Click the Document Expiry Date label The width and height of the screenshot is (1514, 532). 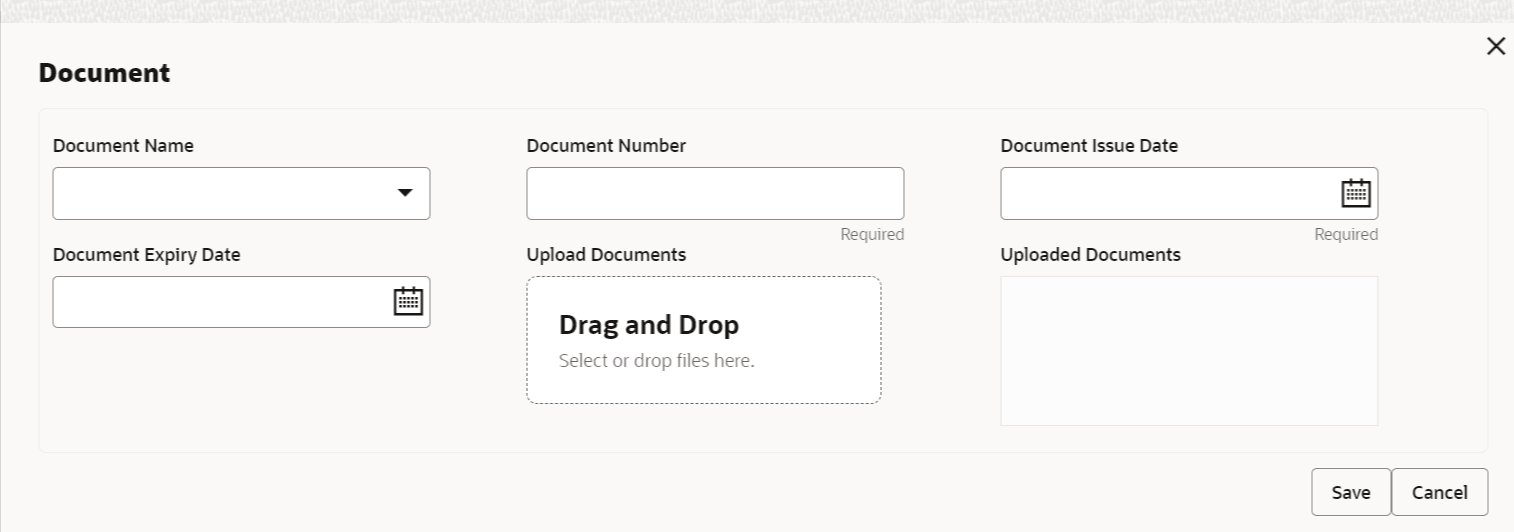click(x=146, y=255)
